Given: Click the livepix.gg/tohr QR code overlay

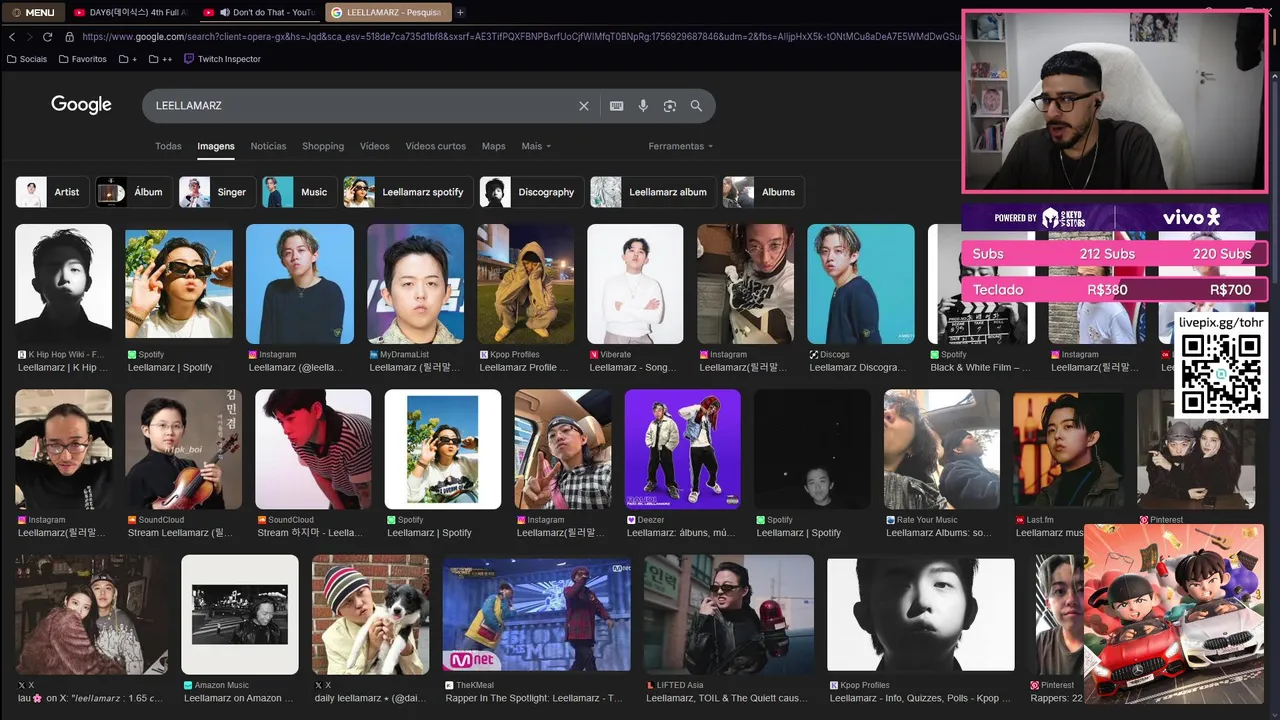Looking at the screenshot, I should (1220, 365).
